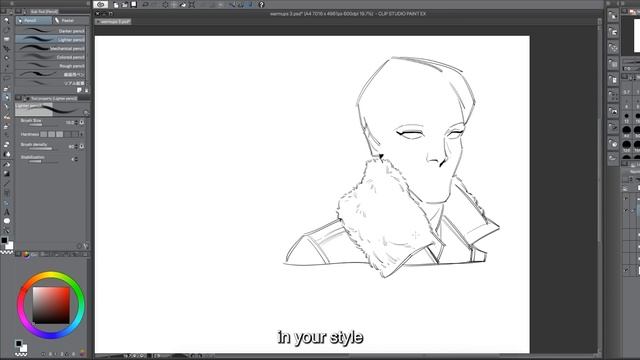Image resolution: width=640 pixels, height=360 pixels.
Task: Click the canvas vertical scrollbar
Action: coord(599,186)
